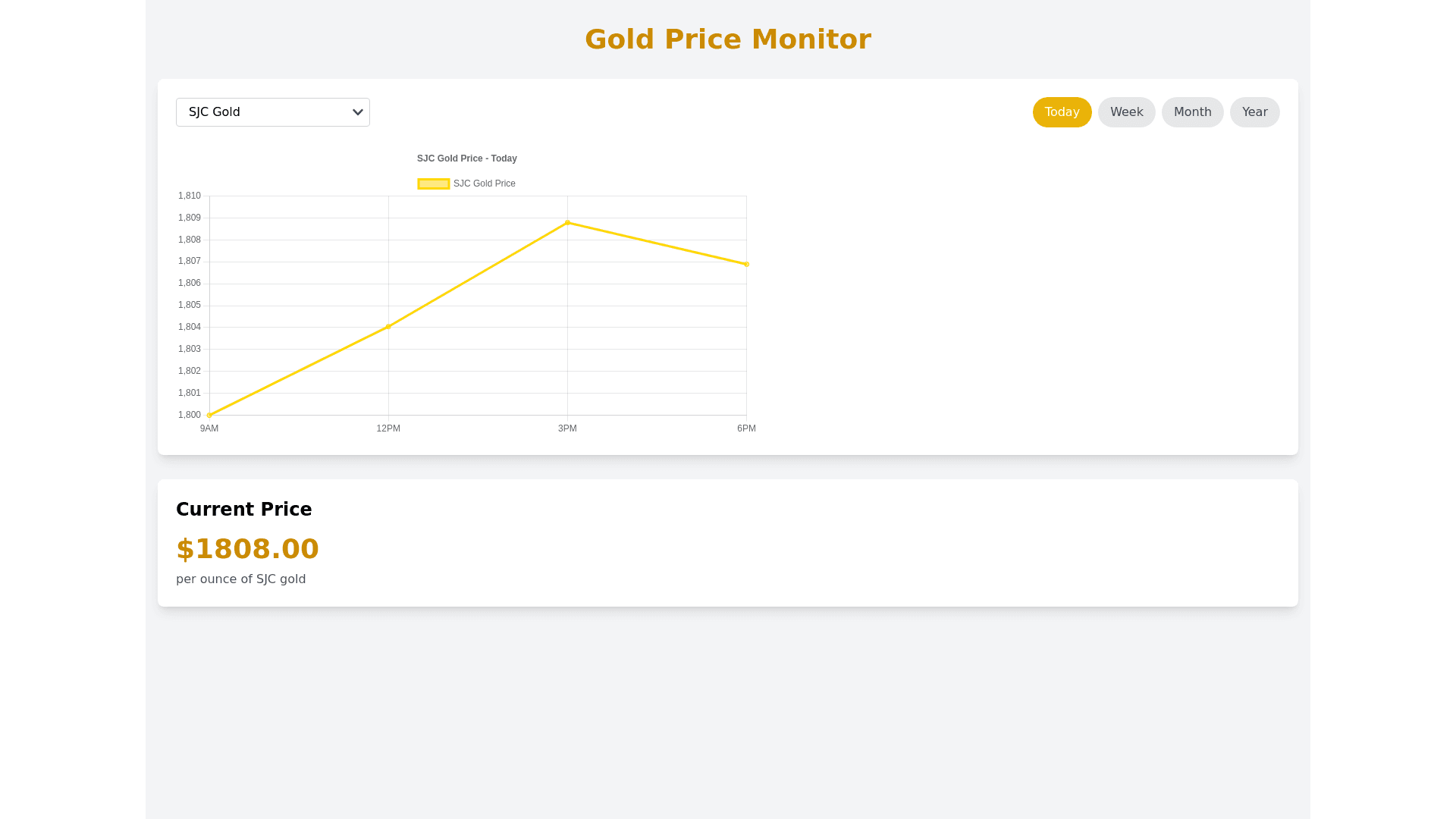Image resolution: width=1456 pixels, height=819 pixels.
Task: Click the 12PM data point on the line
Action: [388, 327]
